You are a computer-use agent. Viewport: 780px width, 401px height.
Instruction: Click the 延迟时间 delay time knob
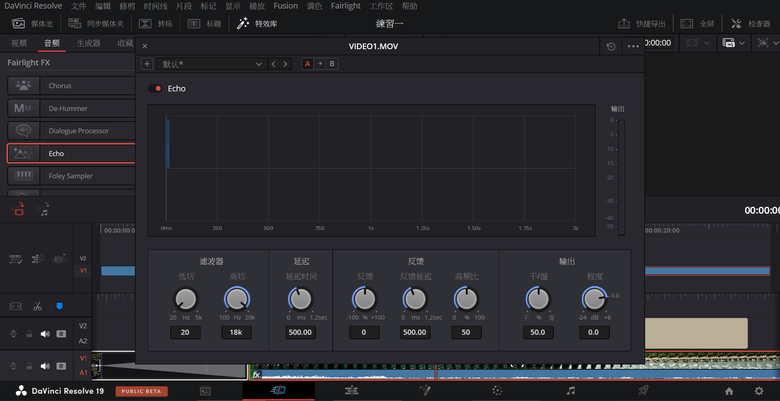tap(300, 300)
